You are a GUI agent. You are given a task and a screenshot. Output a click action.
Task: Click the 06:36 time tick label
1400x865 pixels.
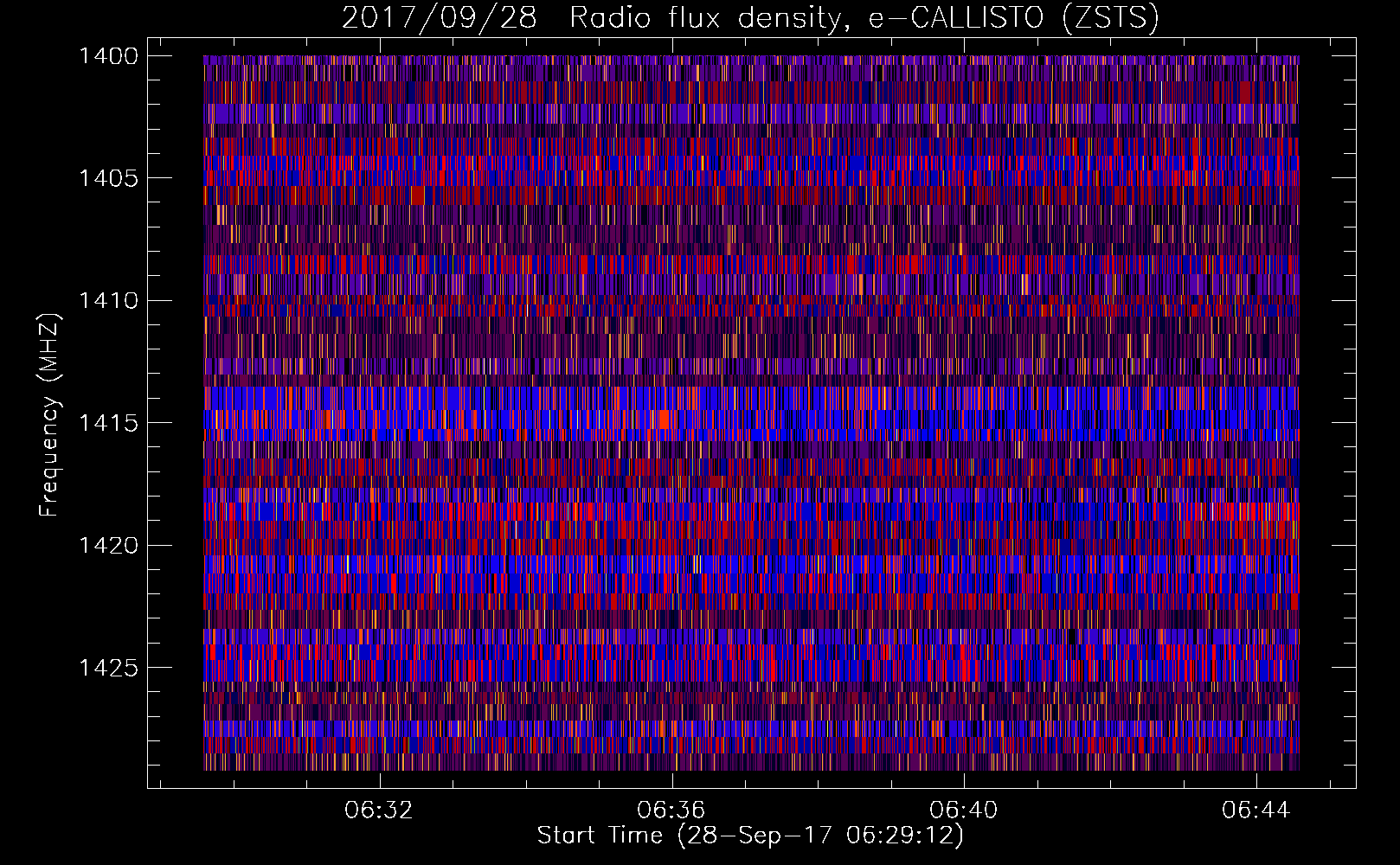point(671,811)
